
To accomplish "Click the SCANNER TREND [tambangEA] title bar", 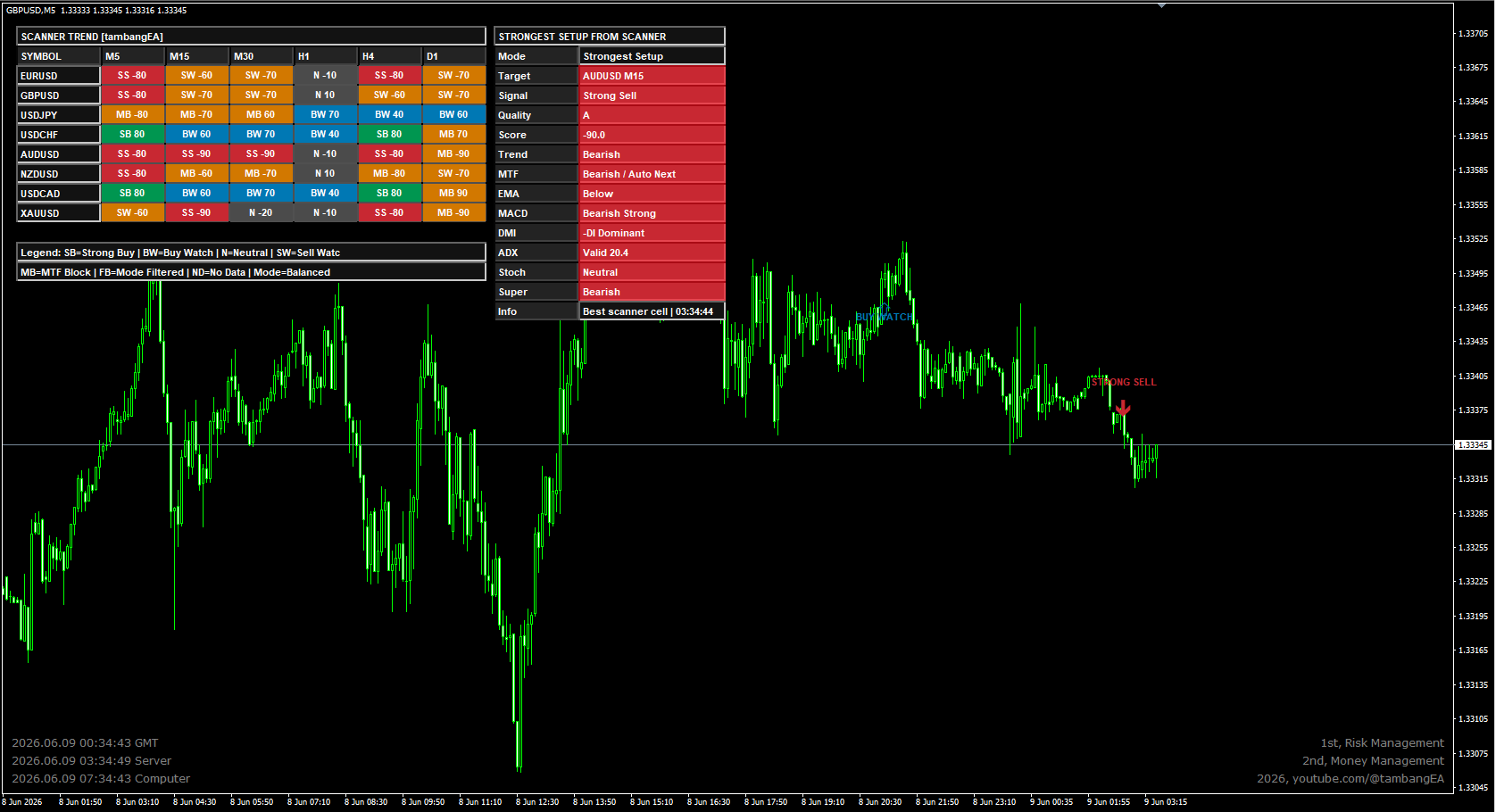I will tap(251, 37).
